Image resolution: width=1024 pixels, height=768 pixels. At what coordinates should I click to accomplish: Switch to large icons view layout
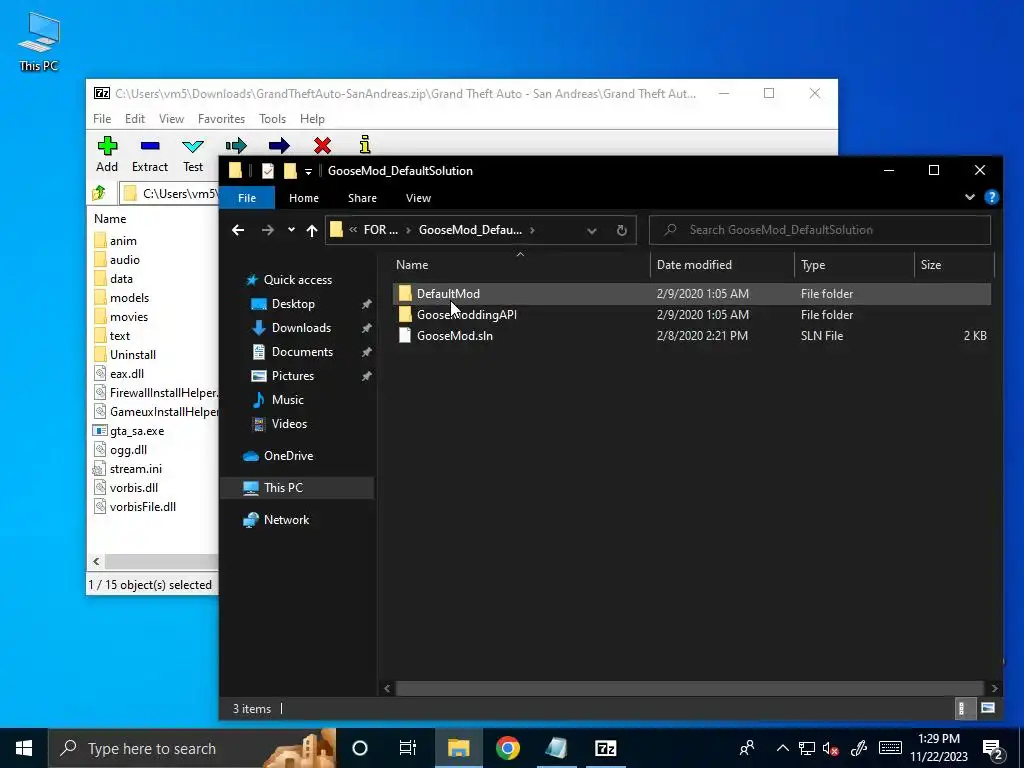click(987, 709)
